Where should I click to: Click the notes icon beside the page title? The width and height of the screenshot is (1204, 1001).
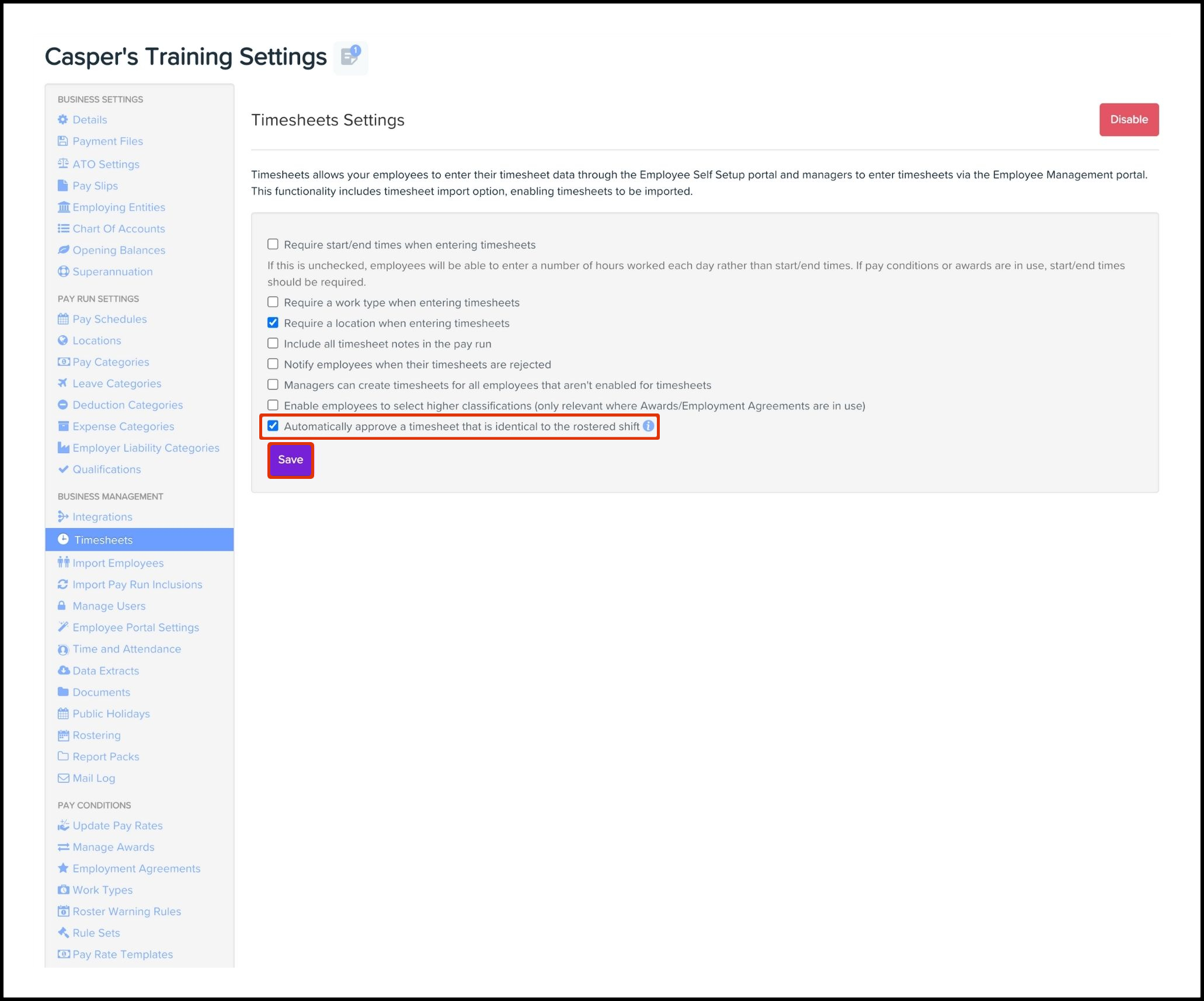[350, 57]
